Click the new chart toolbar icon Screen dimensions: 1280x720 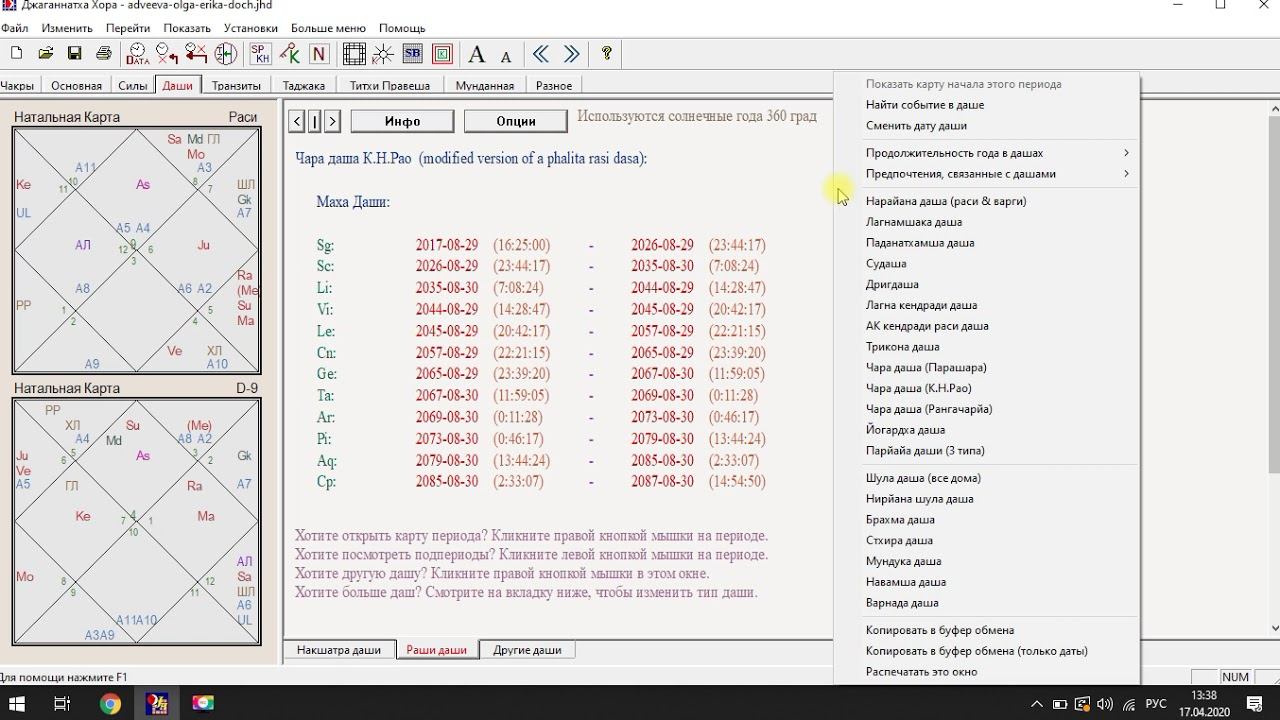point(17,53)
